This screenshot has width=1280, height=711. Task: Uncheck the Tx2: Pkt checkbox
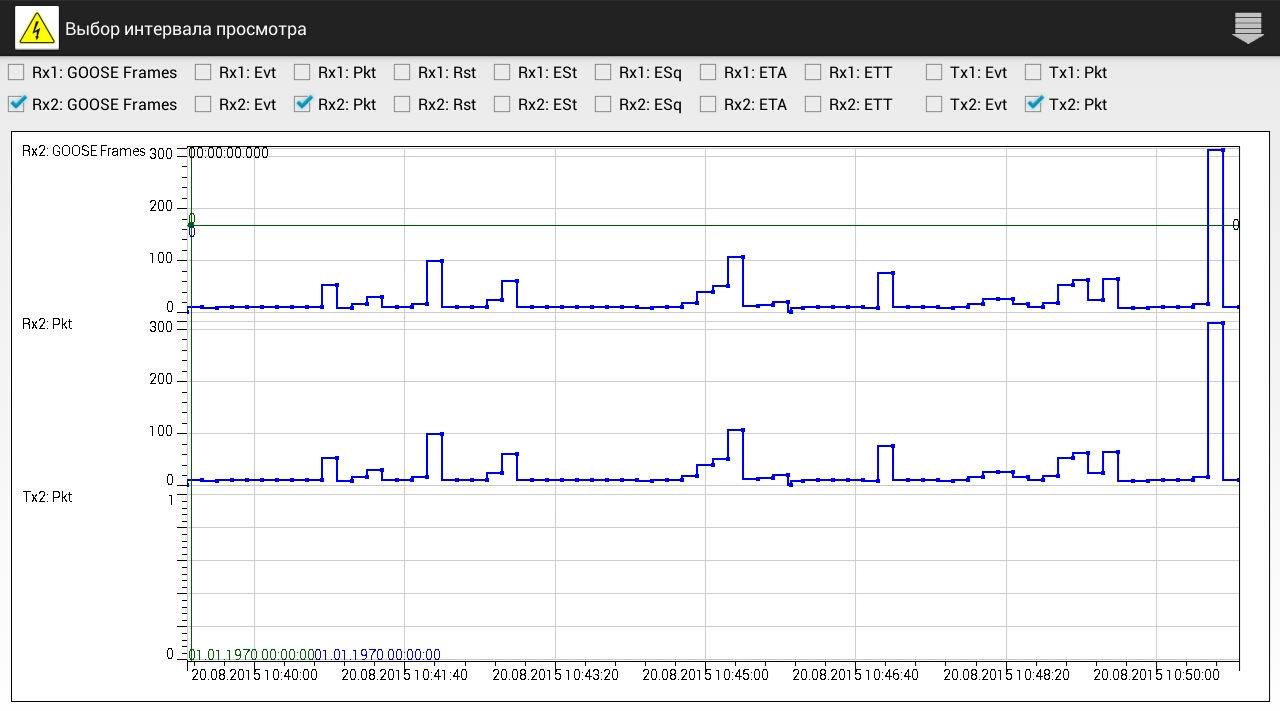1034,104
